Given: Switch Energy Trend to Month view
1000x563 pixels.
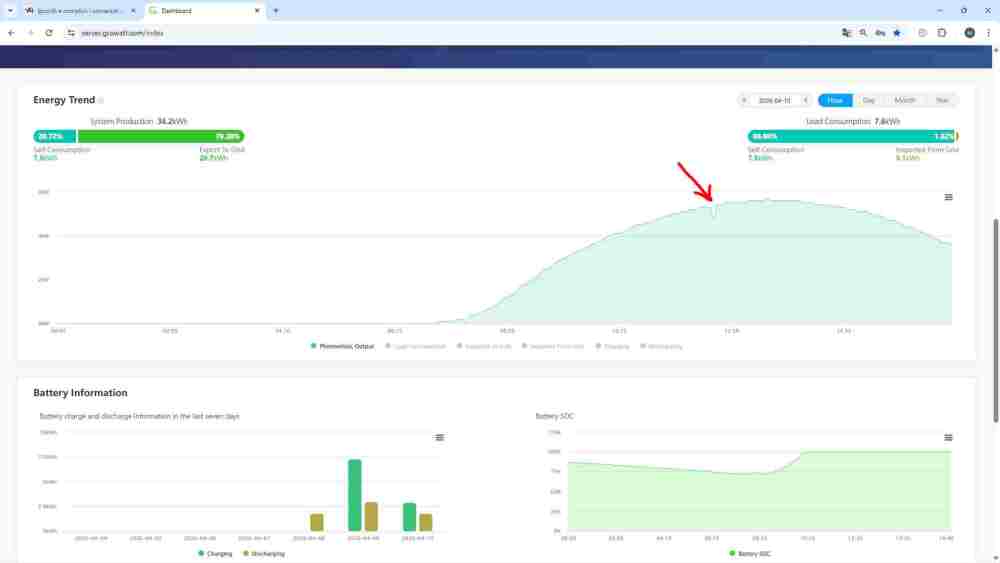Looking at the screenshot, I should (x=905, y=100).
